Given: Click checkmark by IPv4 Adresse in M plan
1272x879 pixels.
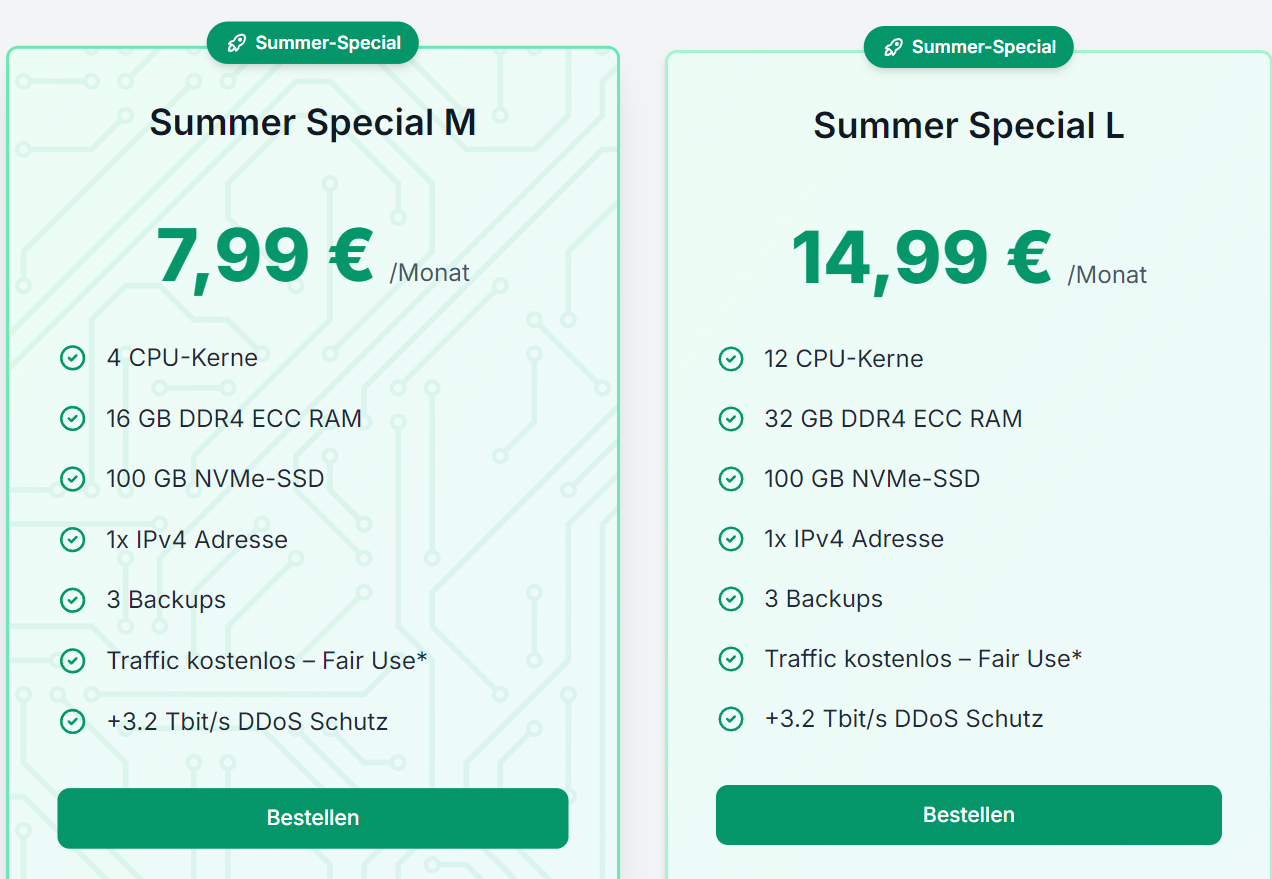Looking at the screenshot, I should click(73, 540).
